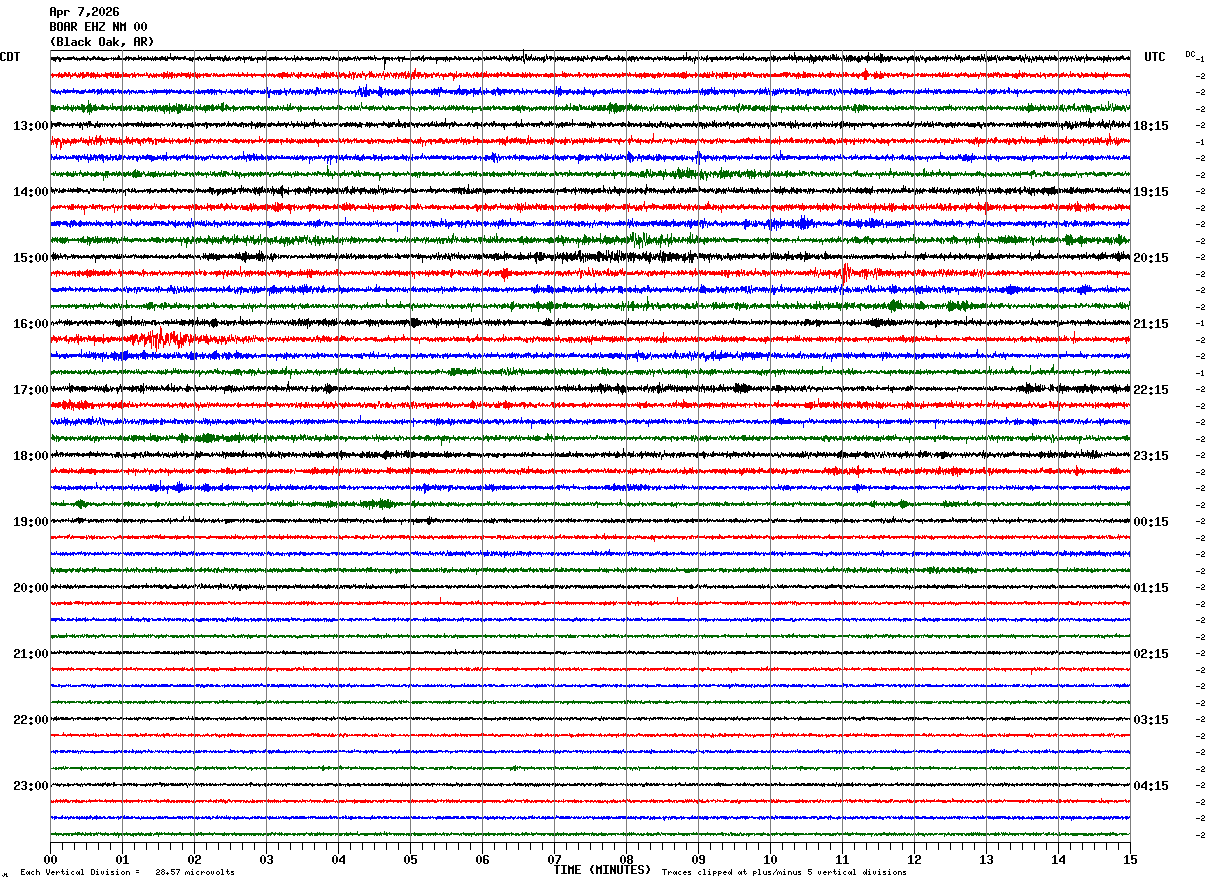Click the 23:15 UTC time label
The width and height of the screenshot is (1210, 886).
pos(1151,456)
